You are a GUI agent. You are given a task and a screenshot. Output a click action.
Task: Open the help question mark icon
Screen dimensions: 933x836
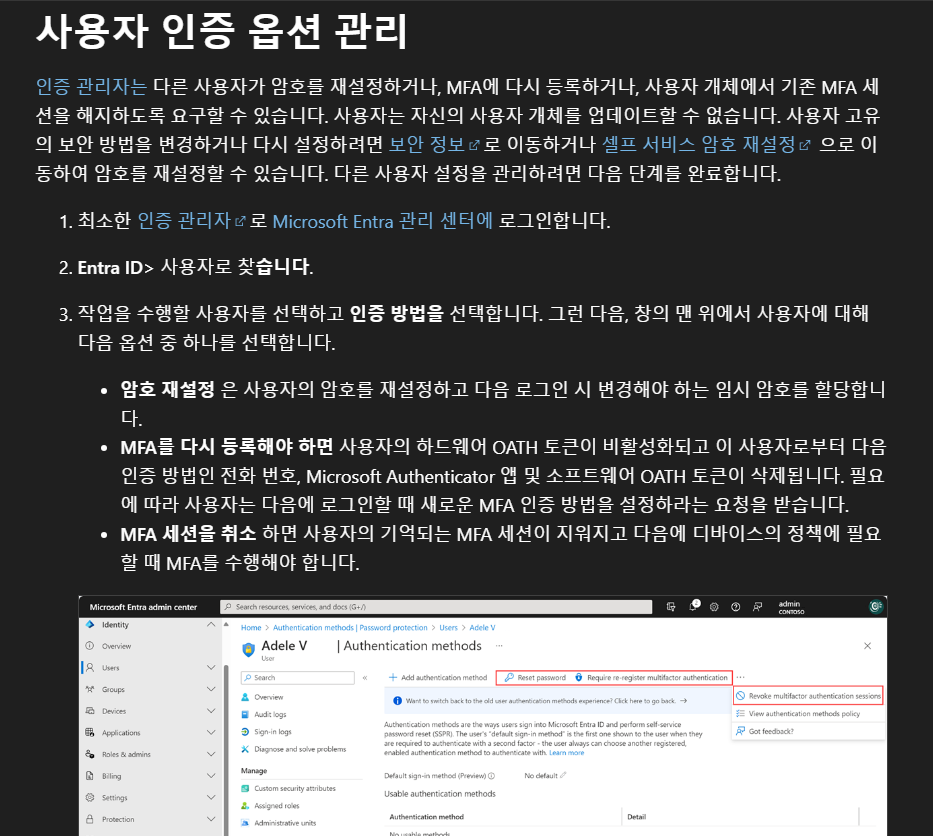tap(735, 607)
